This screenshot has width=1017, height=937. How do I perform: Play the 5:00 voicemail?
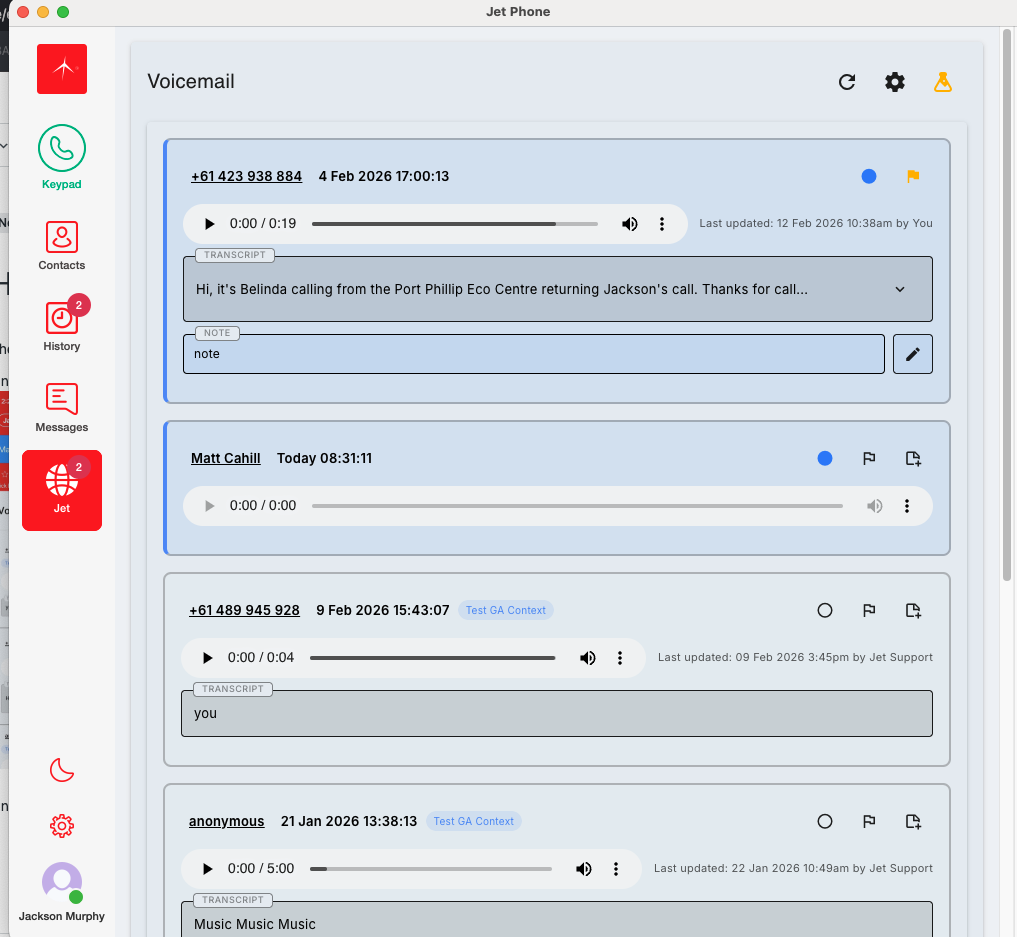(207, 869)
